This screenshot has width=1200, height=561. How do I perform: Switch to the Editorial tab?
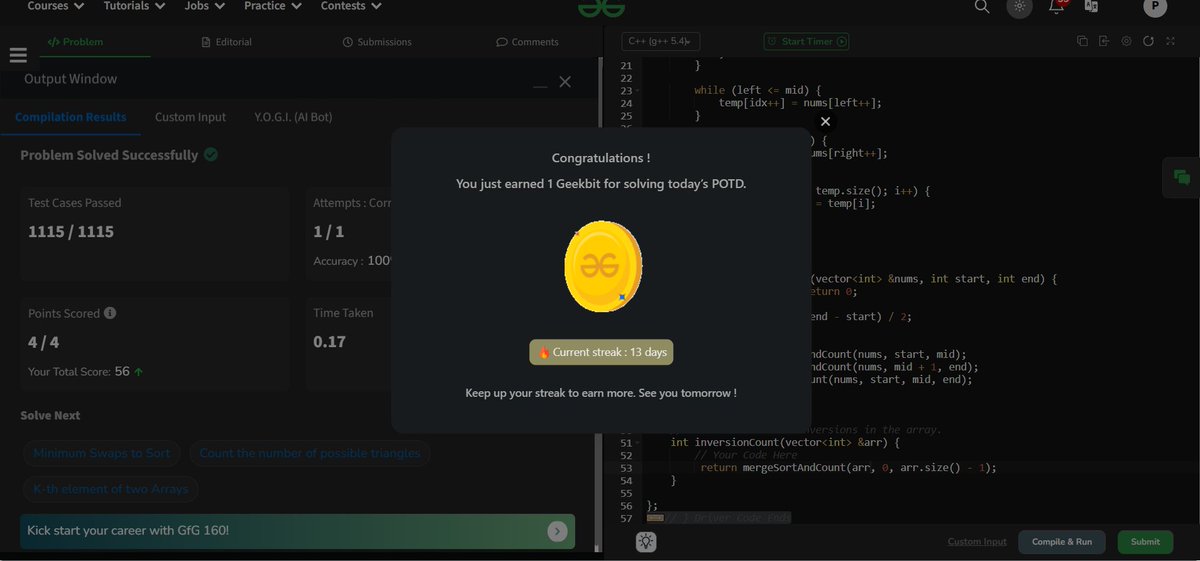pos(226,42)
